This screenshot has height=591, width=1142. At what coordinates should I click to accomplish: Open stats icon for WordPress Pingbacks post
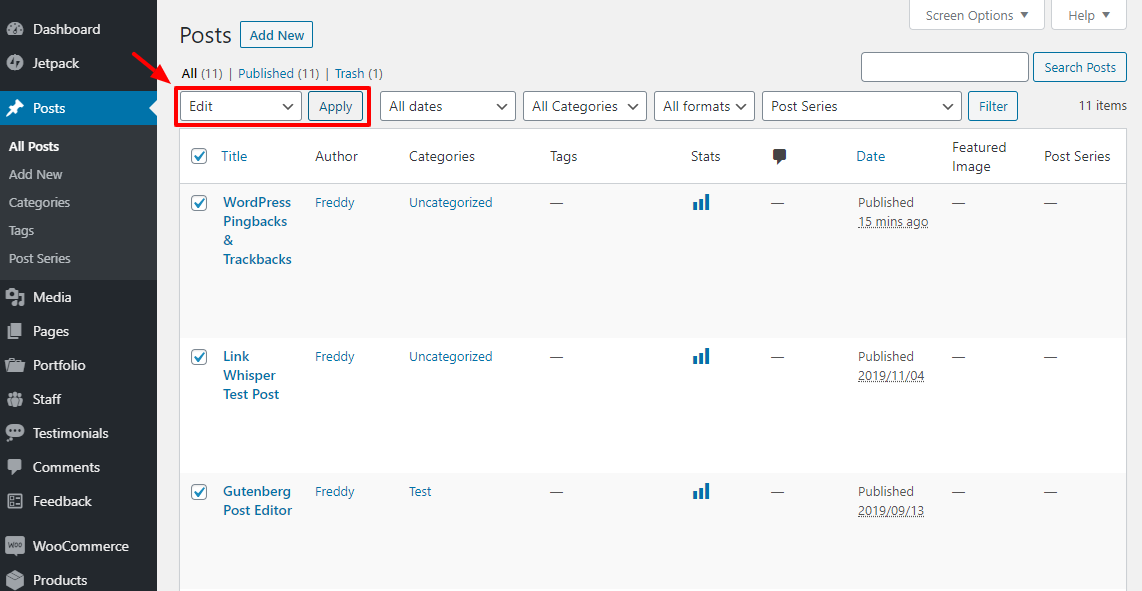click(x=701, y=203)
